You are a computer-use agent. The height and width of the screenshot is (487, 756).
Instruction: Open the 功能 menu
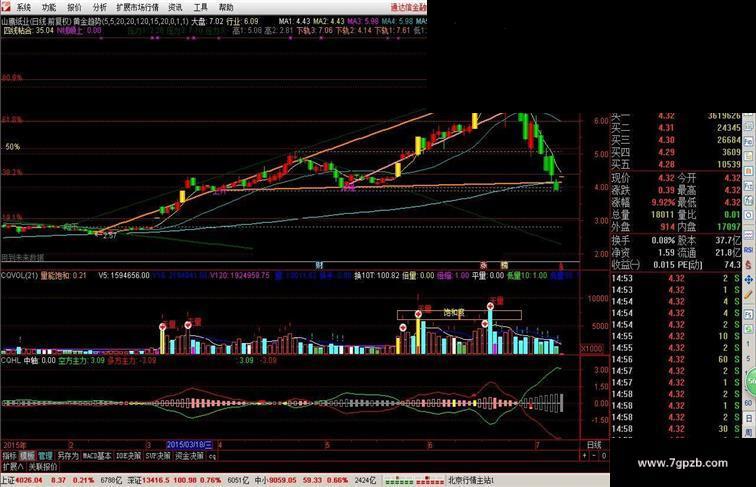pos(49,7)
